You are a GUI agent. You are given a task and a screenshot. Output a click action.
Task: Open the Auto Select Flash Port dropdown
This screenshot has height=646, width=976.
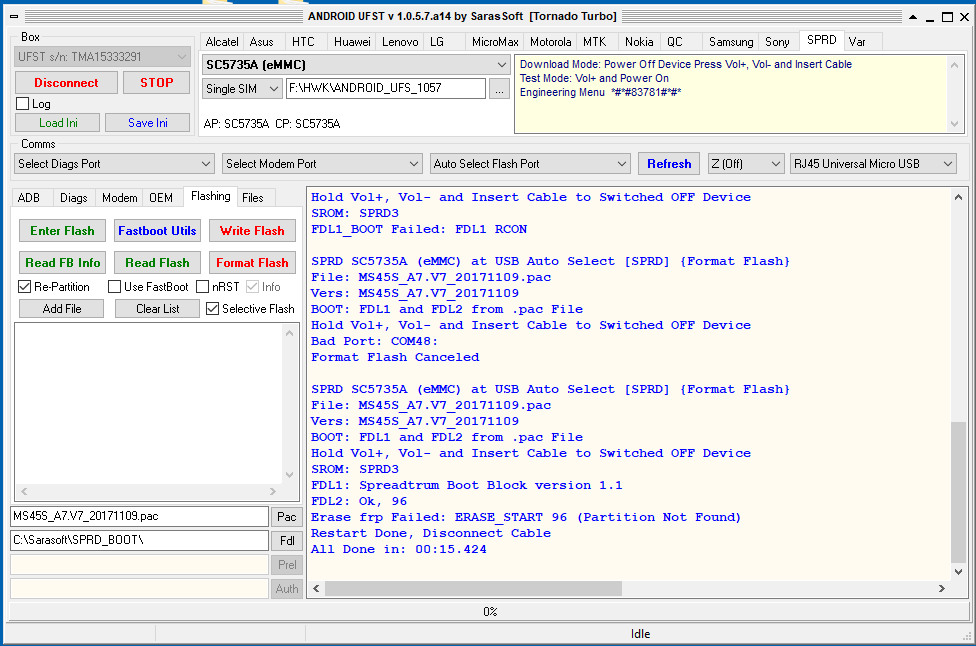(x=622, y=164)
